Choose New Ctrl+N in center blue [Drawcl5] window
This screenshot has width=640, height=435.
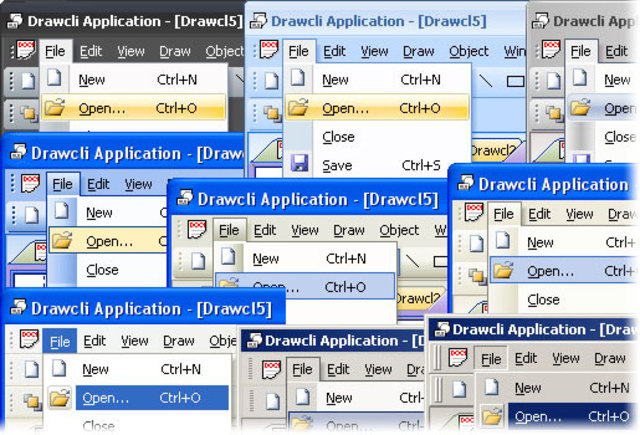(305, 258)
